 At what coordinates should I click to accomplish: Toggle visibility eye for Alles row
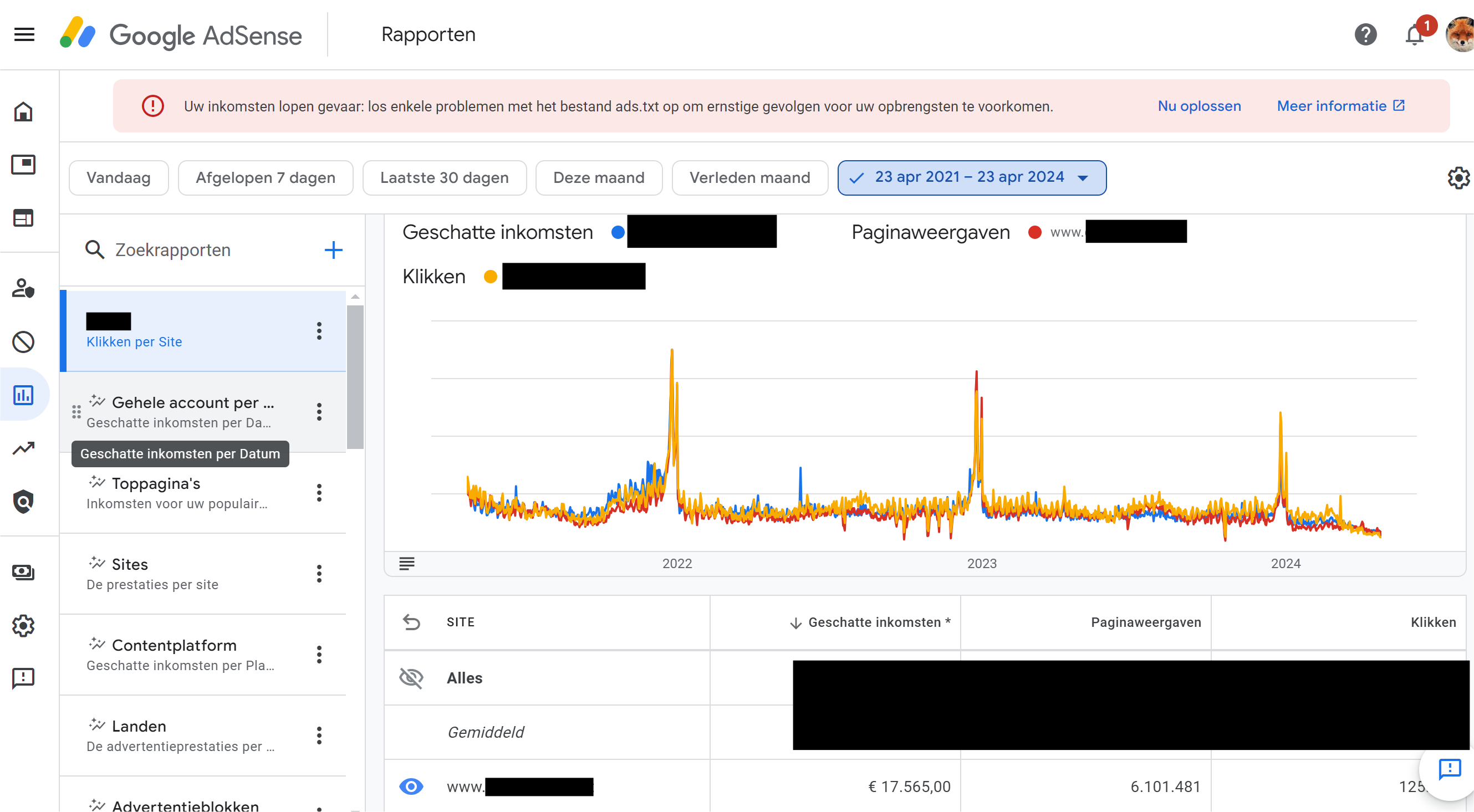coord(411,678)
